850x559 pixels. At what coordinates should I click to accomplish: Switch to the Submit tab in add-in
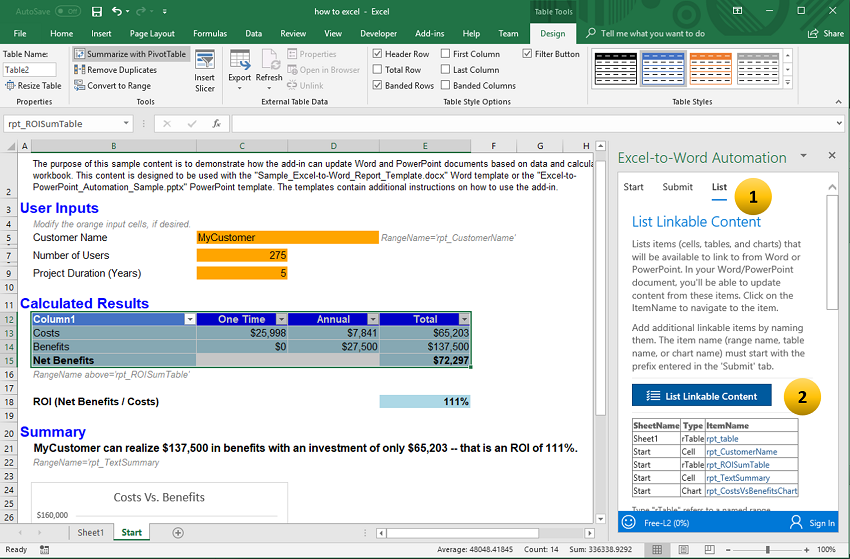pyautogui.click(x=678, y=187)
